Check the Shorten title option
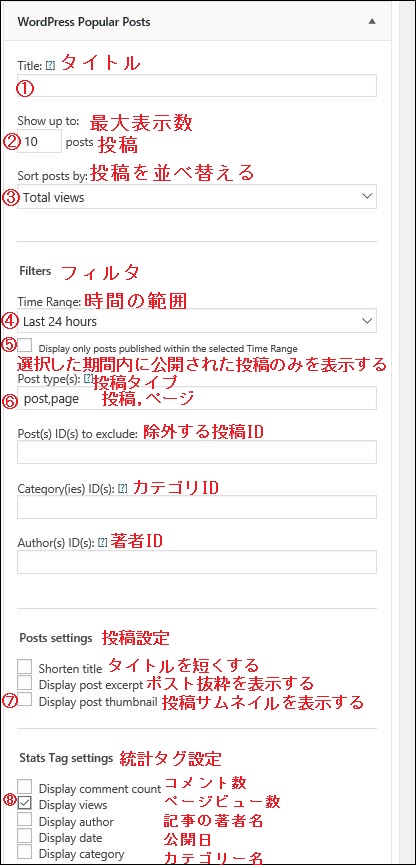Screen dimensions: 416x865 point(25,666)
